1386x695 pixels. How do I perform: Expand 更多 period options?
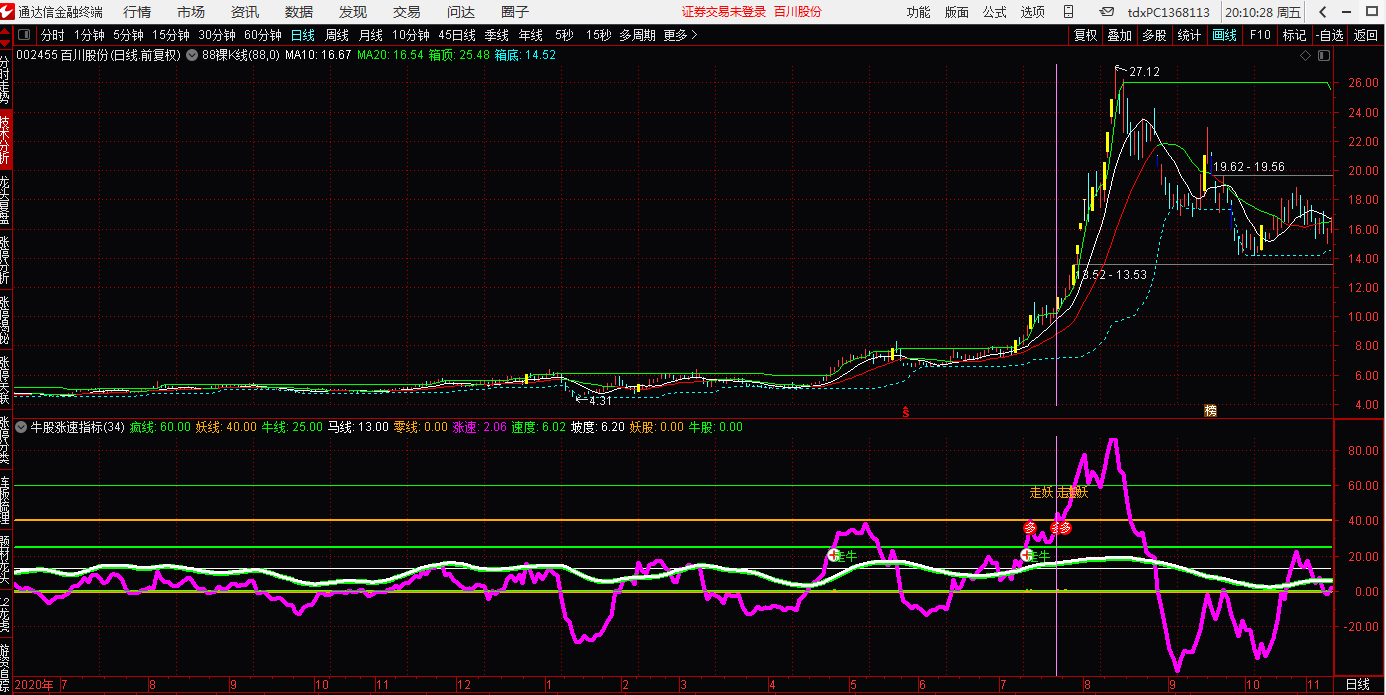[680, 35]
